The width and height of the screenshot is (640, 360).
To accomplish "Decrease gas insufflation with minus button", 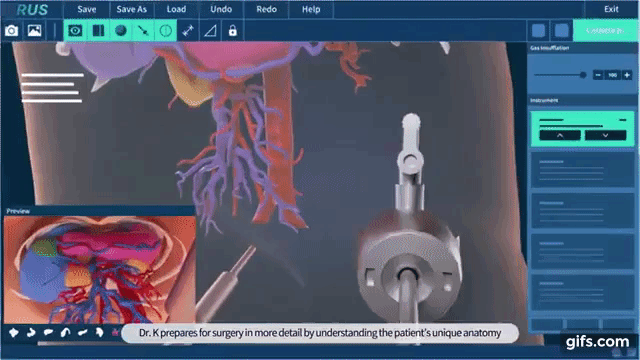I will (598, 75).
